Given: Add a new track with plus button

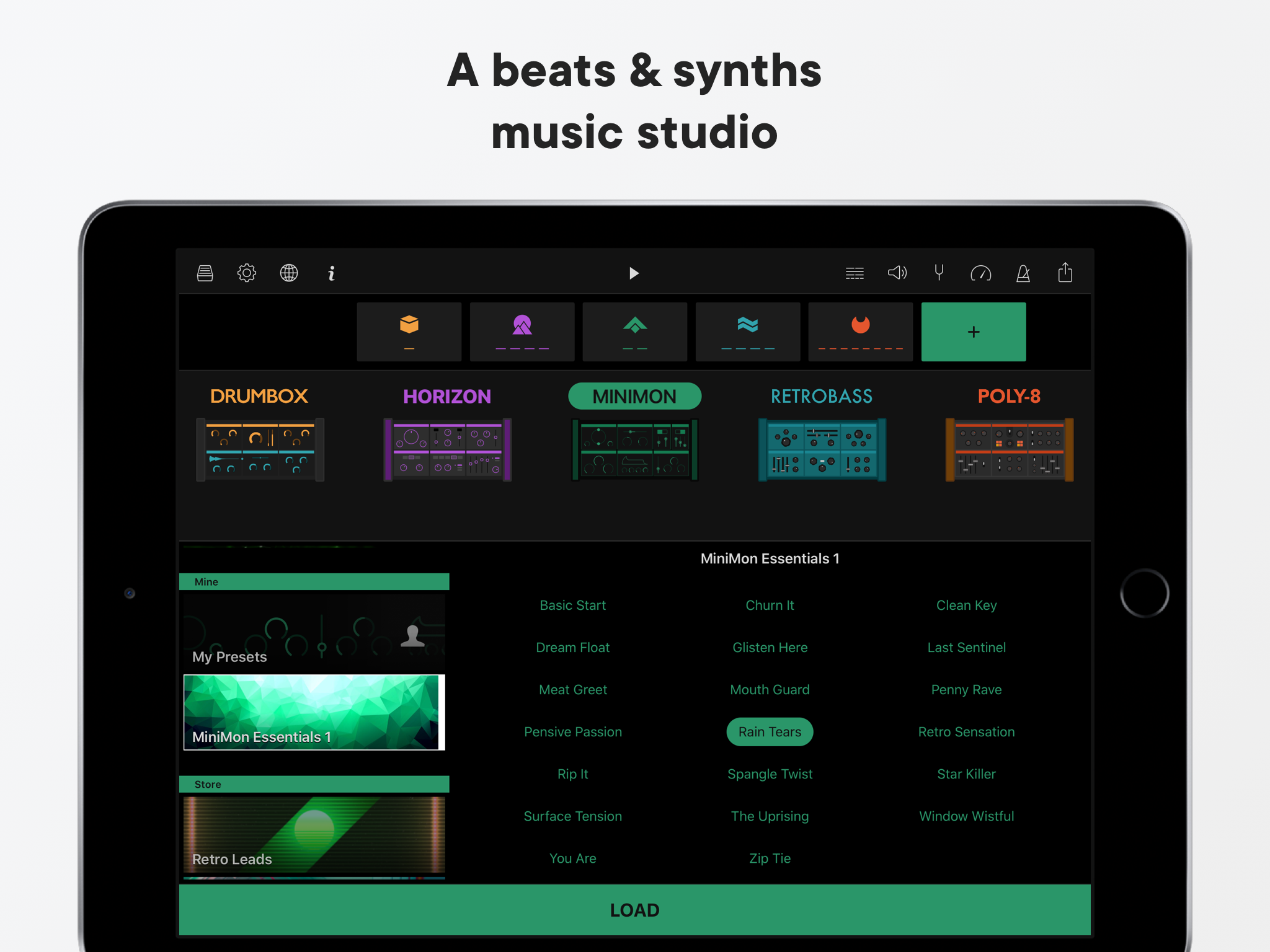Looking at the screenshot, I should [973, 332].
